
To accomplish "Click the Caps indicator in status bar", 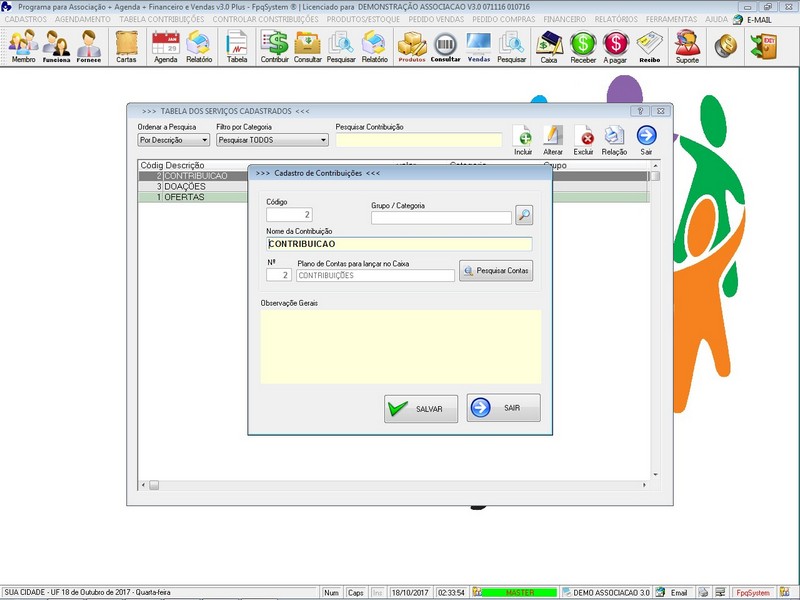I will (x=356, y=592).
